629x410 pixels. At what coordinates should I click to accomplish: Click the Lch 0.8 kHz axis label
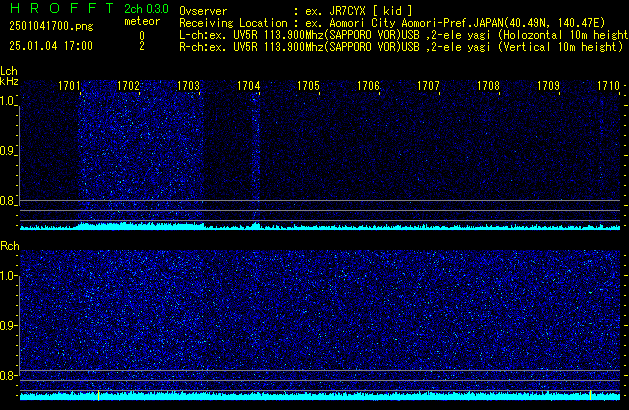7,201
